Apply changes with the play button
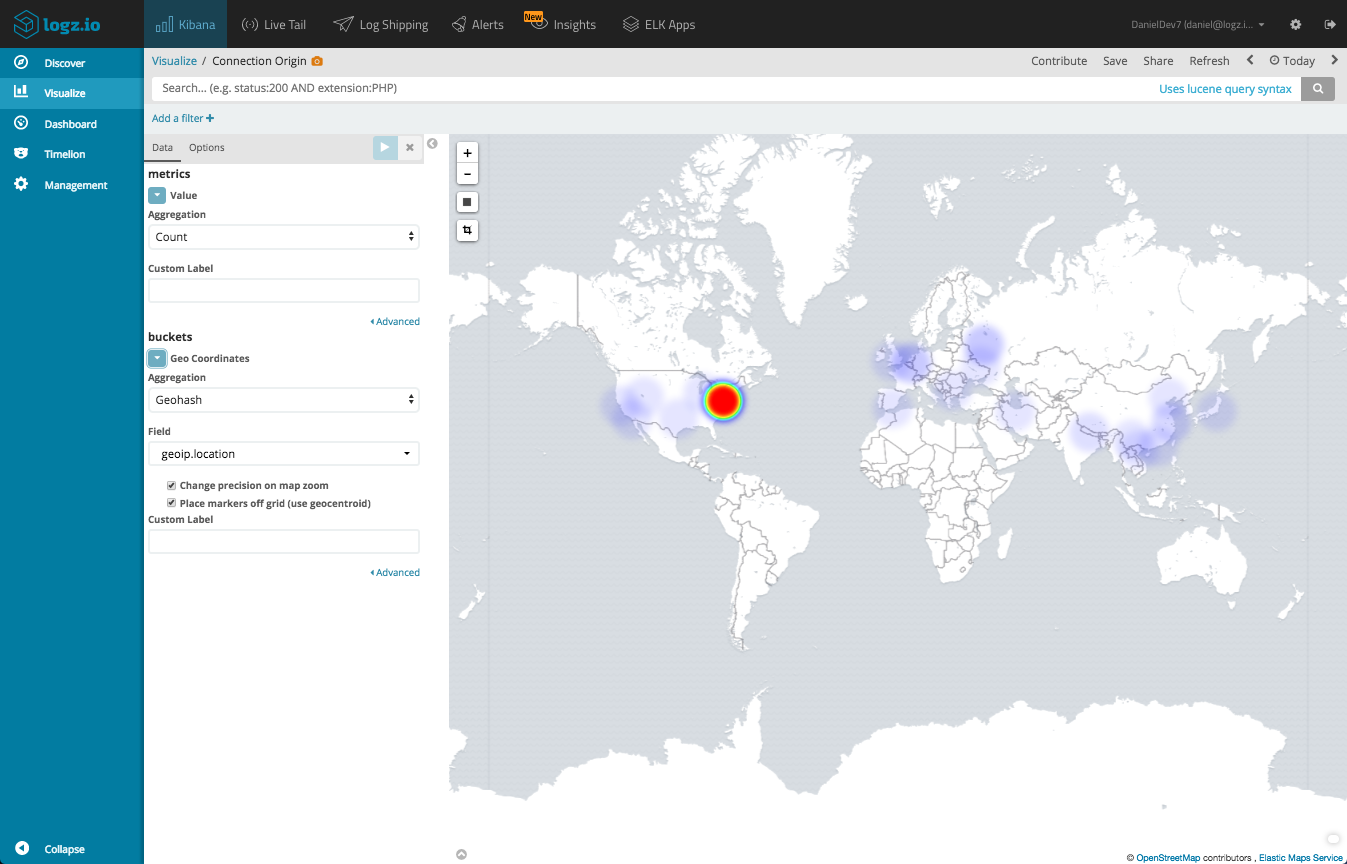1347x864 pixels. (x=385, y=147)
